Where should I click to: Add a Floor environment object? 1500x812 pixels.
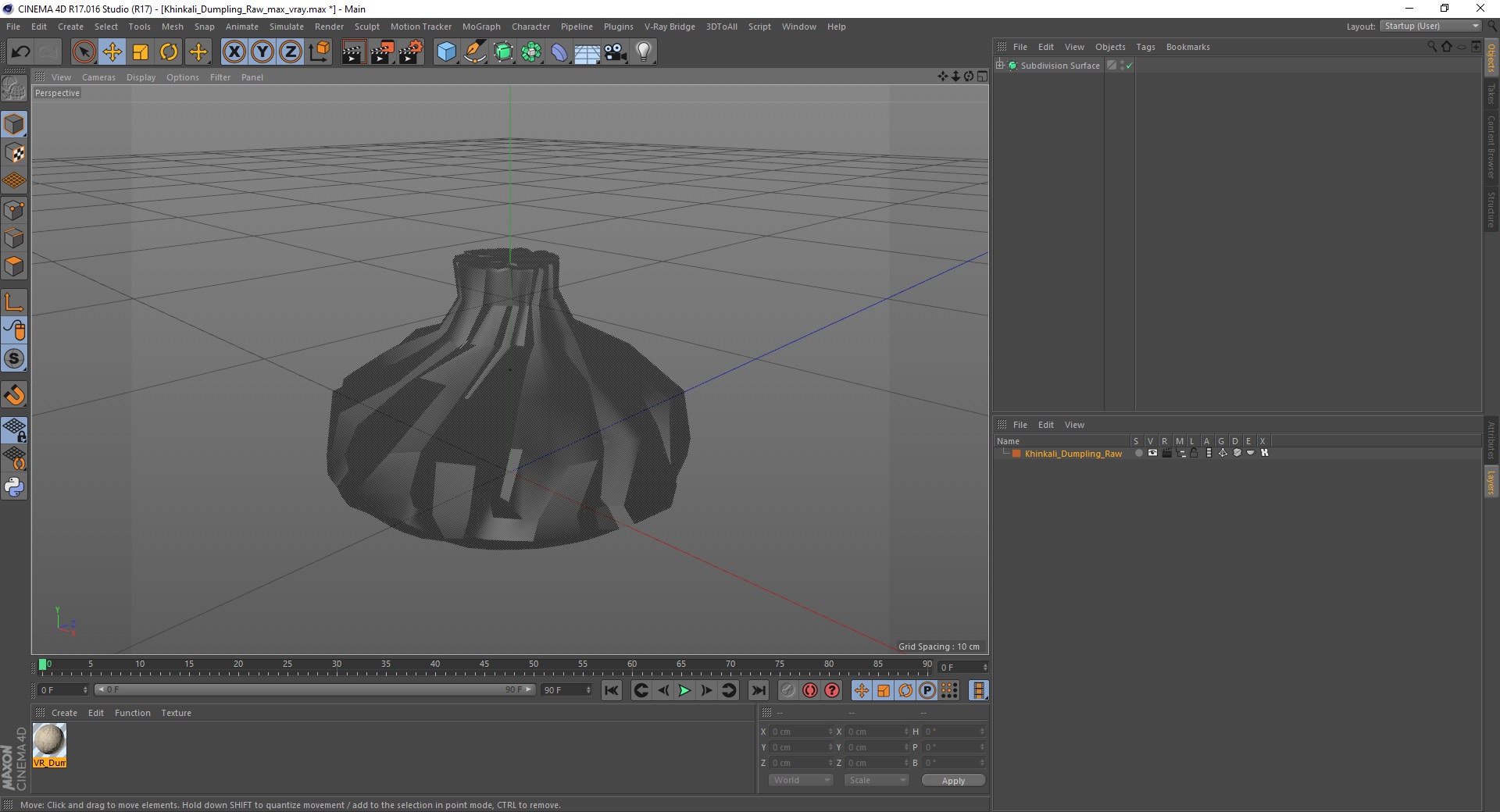(587, 52)
